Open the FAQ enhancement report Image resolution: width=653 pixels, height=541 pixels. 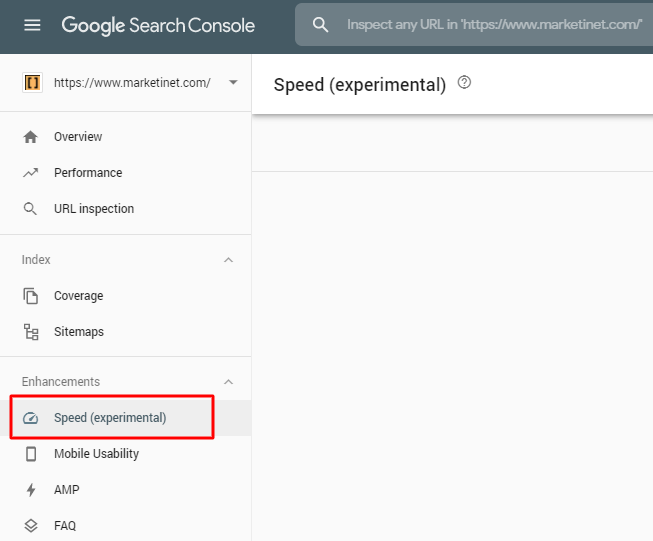pos(65,526)
